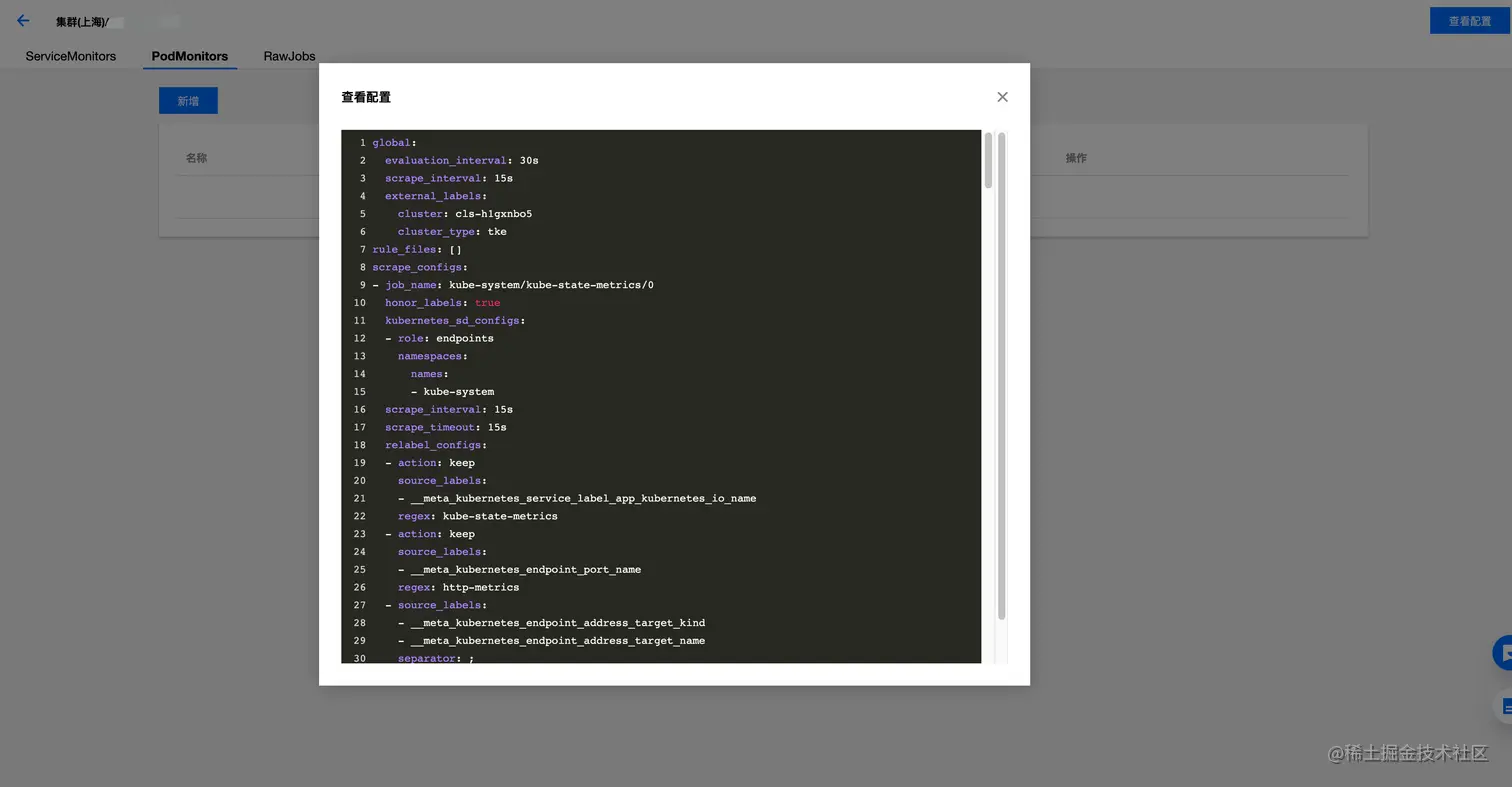
Task: Click the 'rule_files: []' line
Action: (417, 249)
